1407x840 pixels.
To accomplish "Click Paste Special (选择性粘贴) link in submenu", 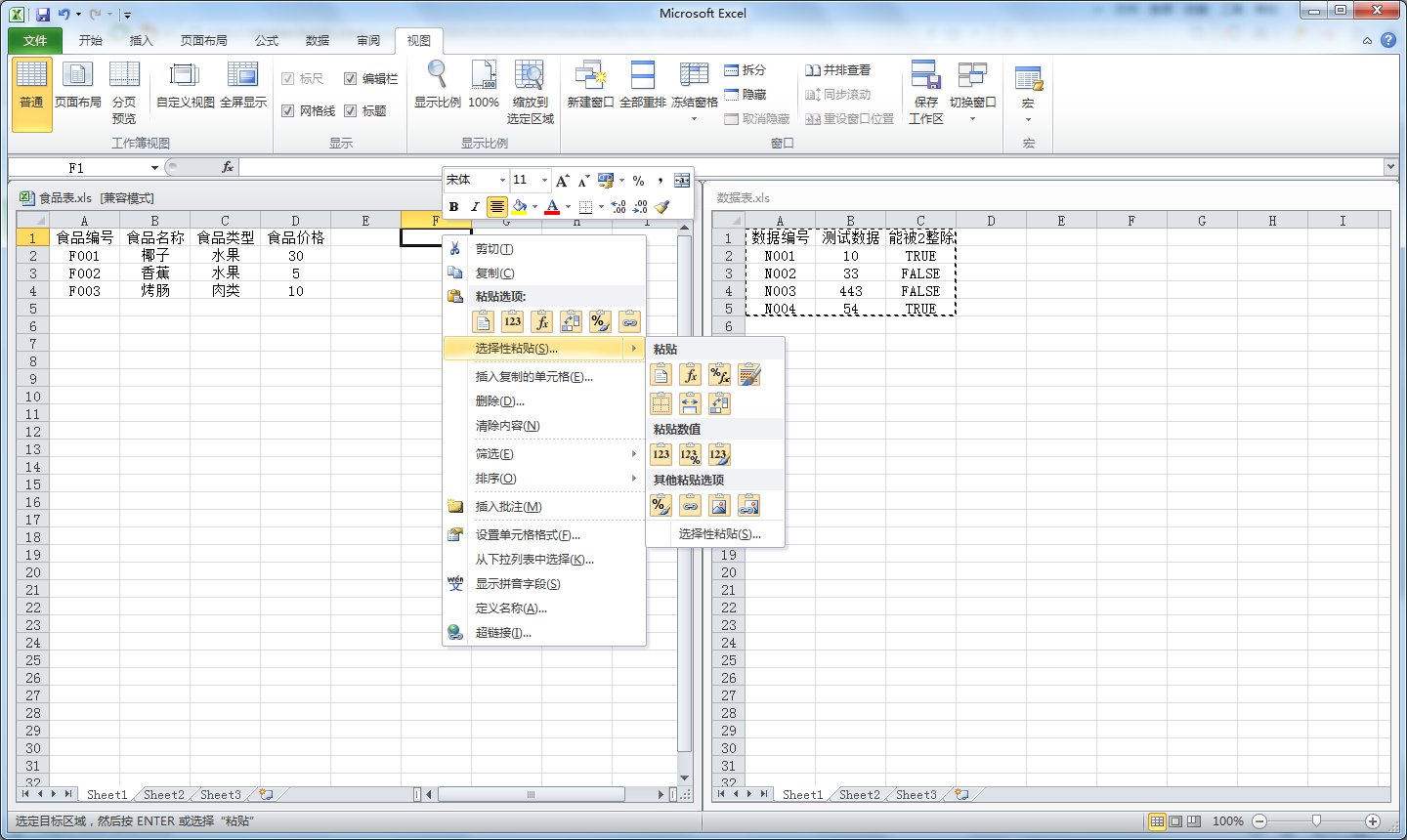I will click(x=719, y=534).
